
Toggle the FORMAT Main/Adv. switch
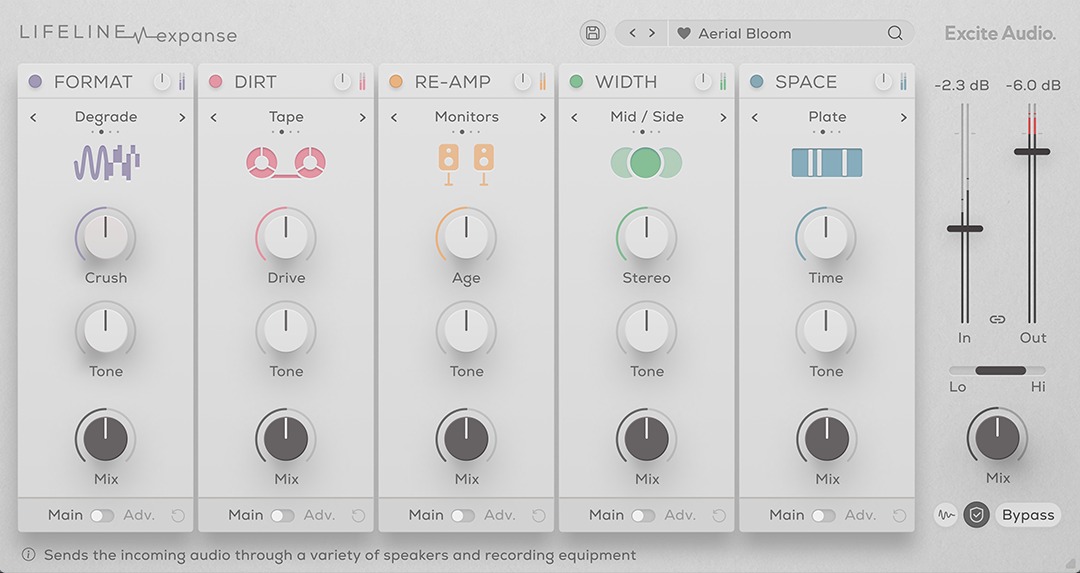(102, 516)
